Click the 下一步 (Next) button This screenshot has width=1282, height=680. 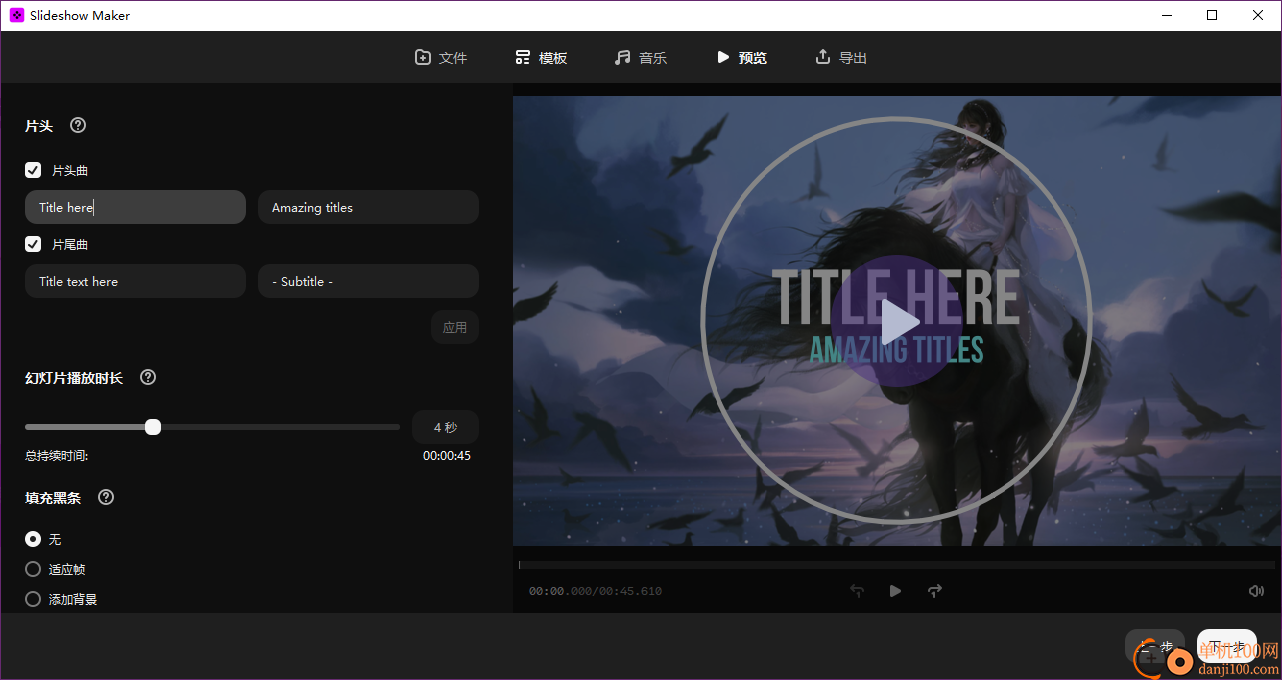(x=1226, y=646)
